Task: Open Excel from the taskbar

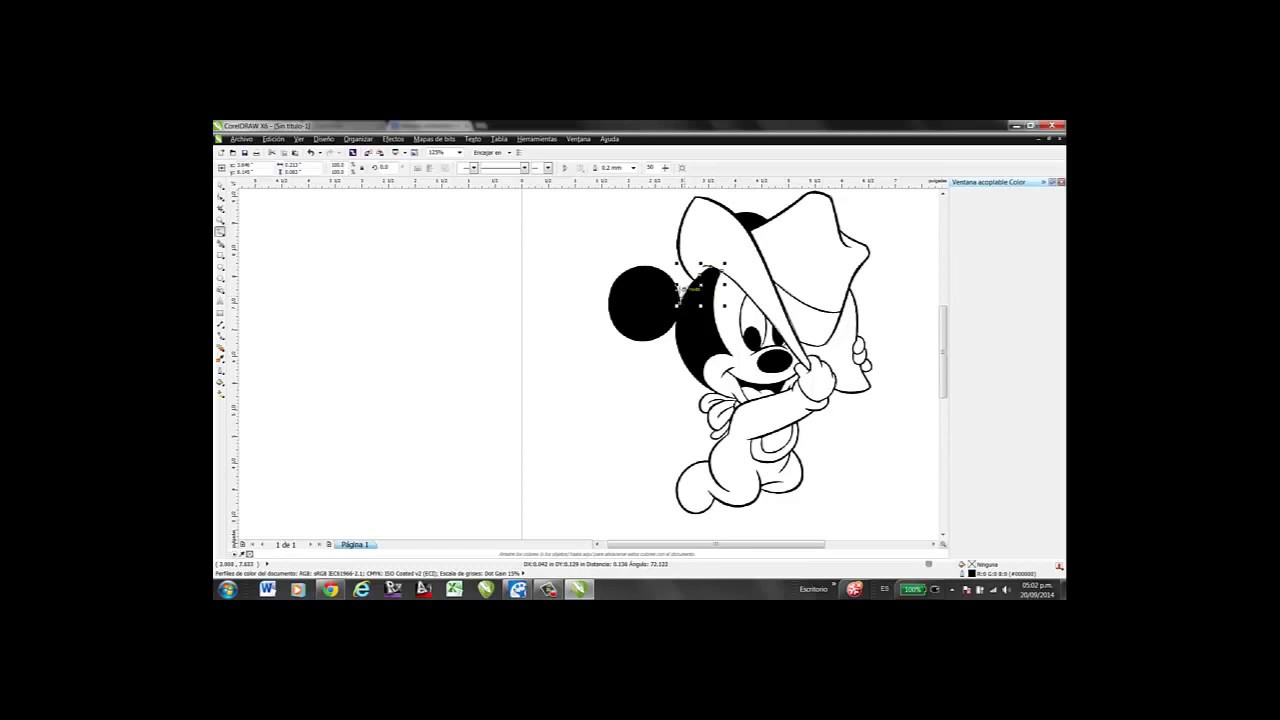Action: pos(454,589)
